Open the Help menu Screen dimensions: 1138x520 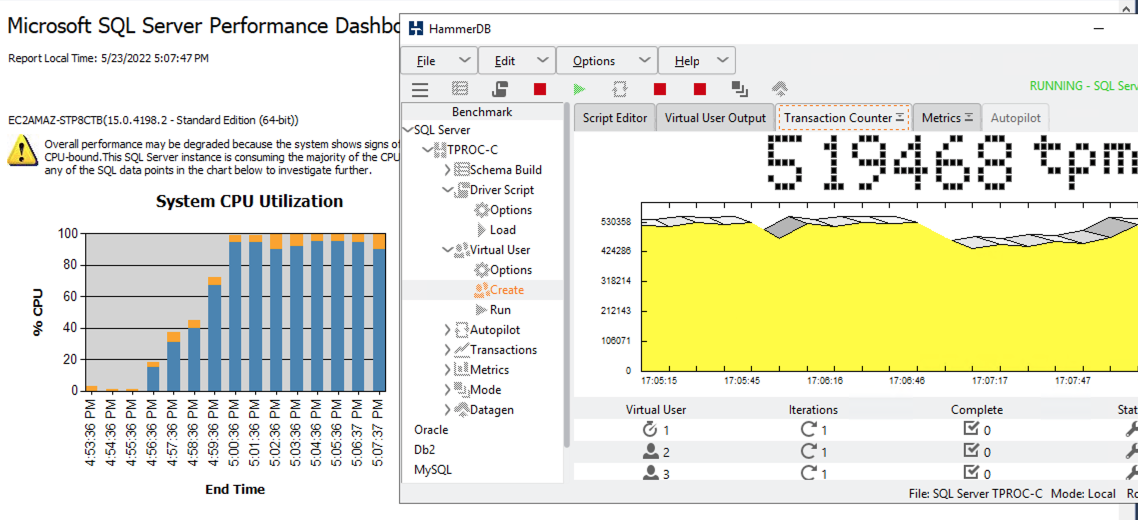697,61
